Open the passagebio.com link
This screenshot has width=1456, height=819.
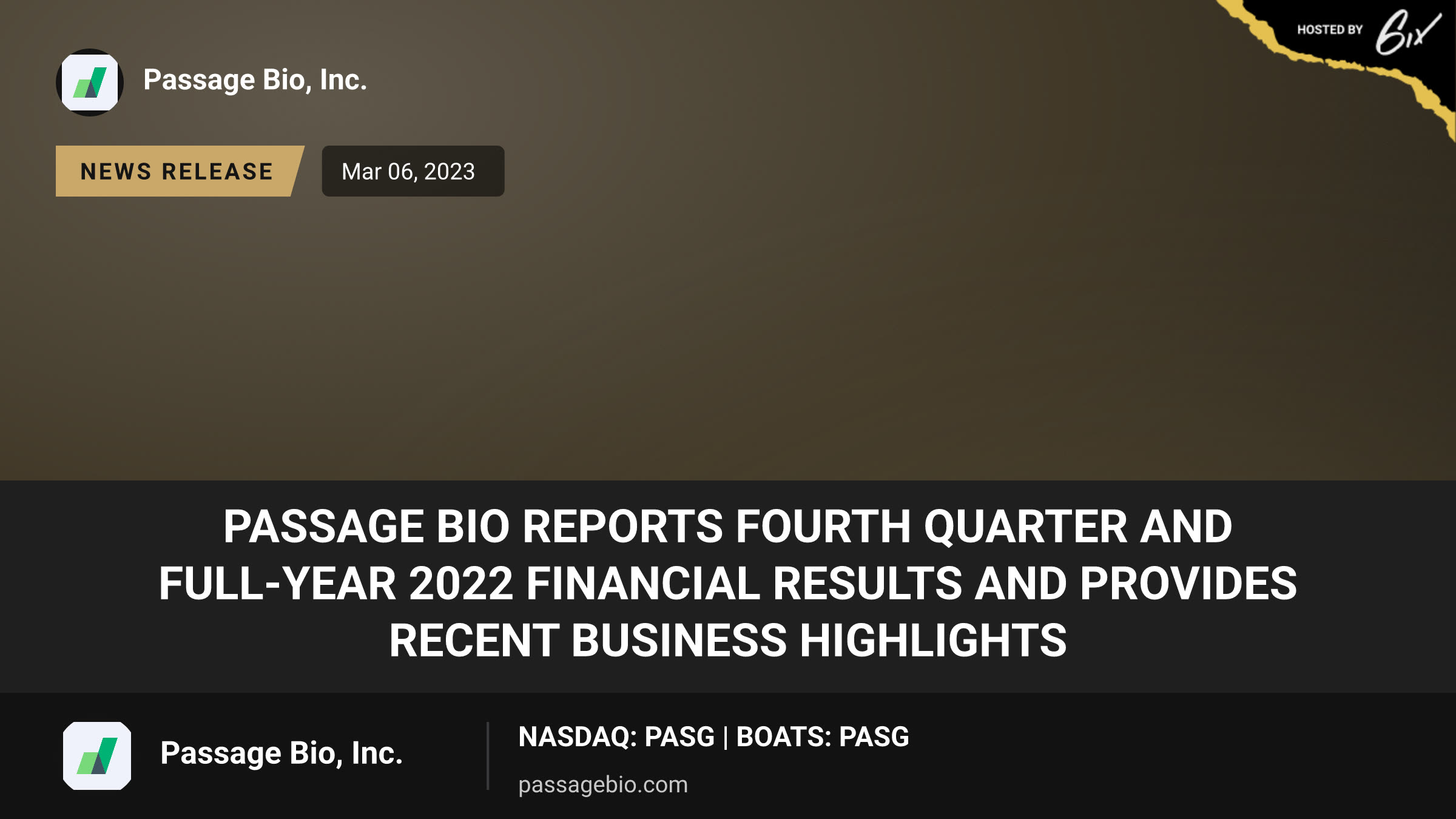pyautogui.click(x=603, y=784)
